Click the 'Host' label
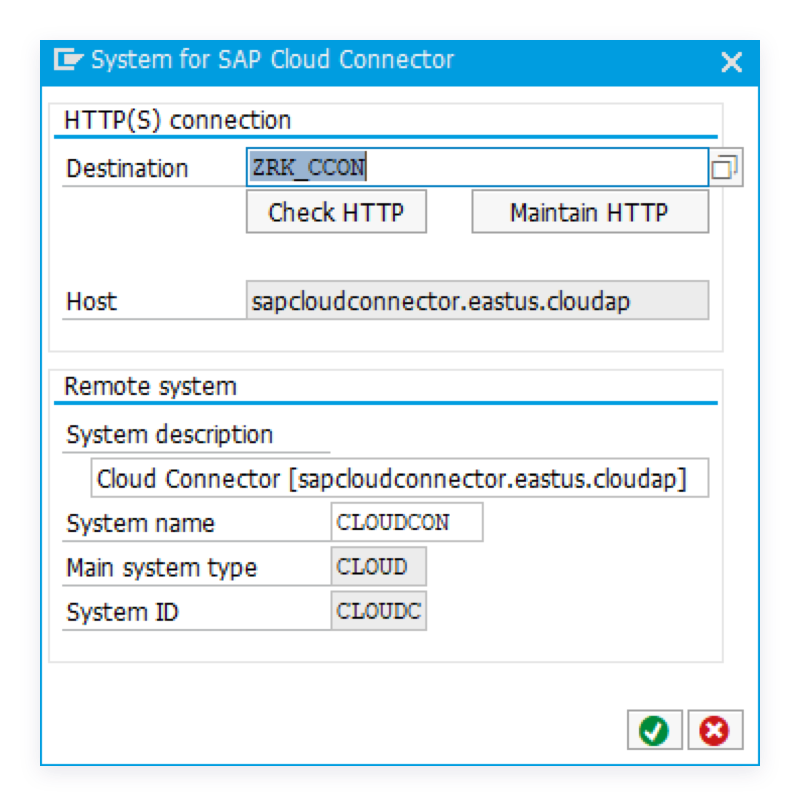 point(92,301)
